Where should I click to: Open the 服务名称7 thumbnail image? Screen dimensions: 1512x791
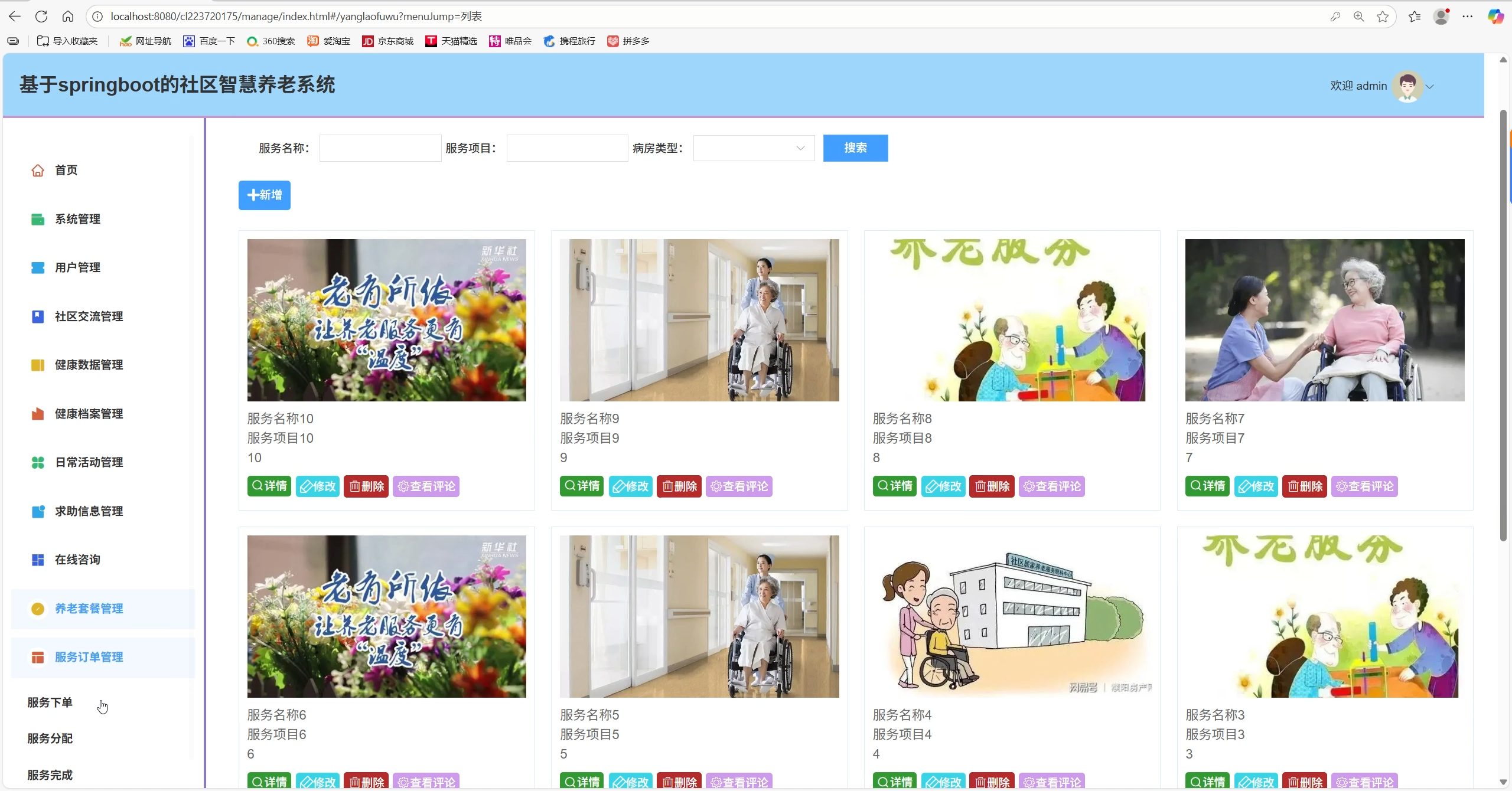[x=1324, y=320]
